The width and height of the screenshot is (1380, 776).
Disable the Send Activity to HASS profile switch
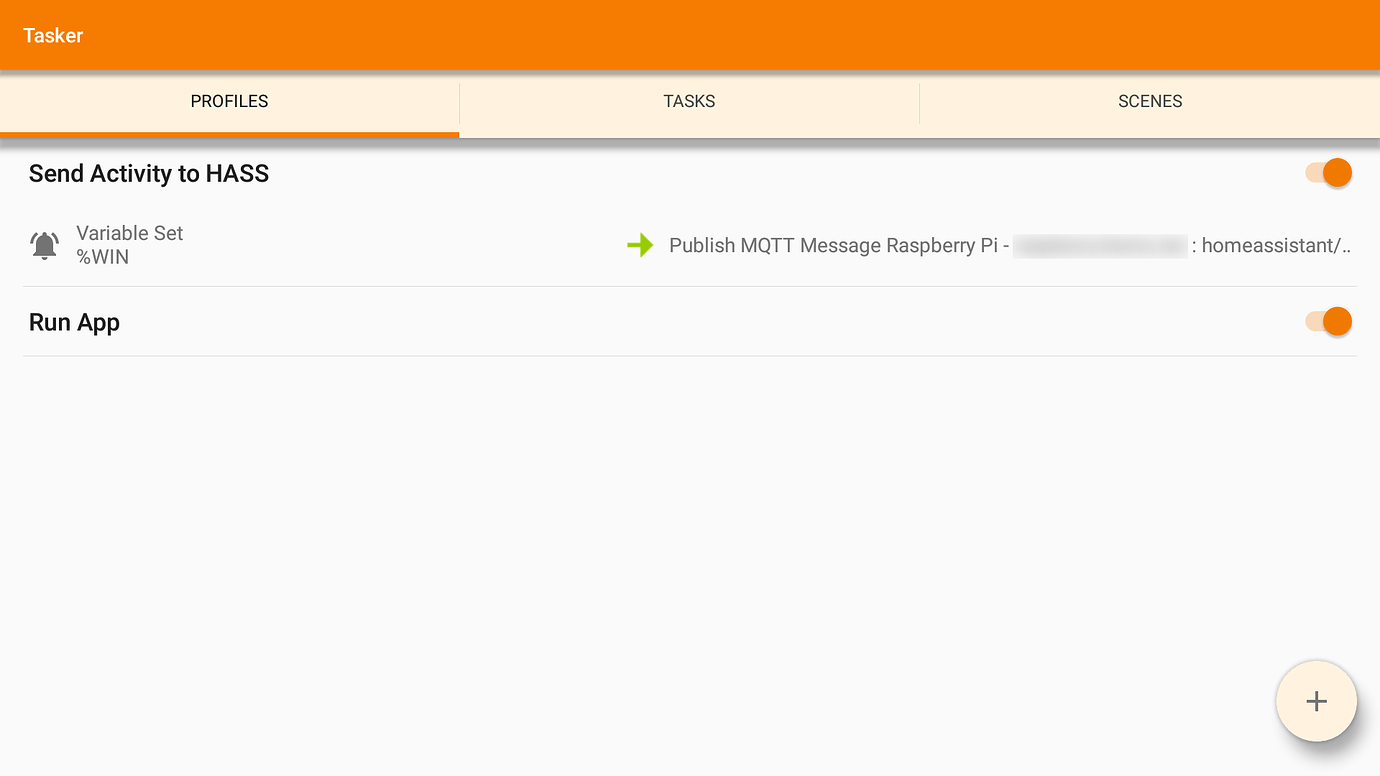point(1328,173)
